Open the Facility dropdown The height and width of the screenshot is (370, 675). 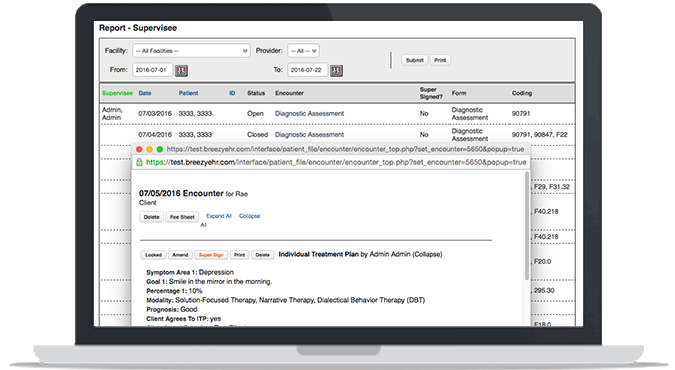tap(191, 51)
